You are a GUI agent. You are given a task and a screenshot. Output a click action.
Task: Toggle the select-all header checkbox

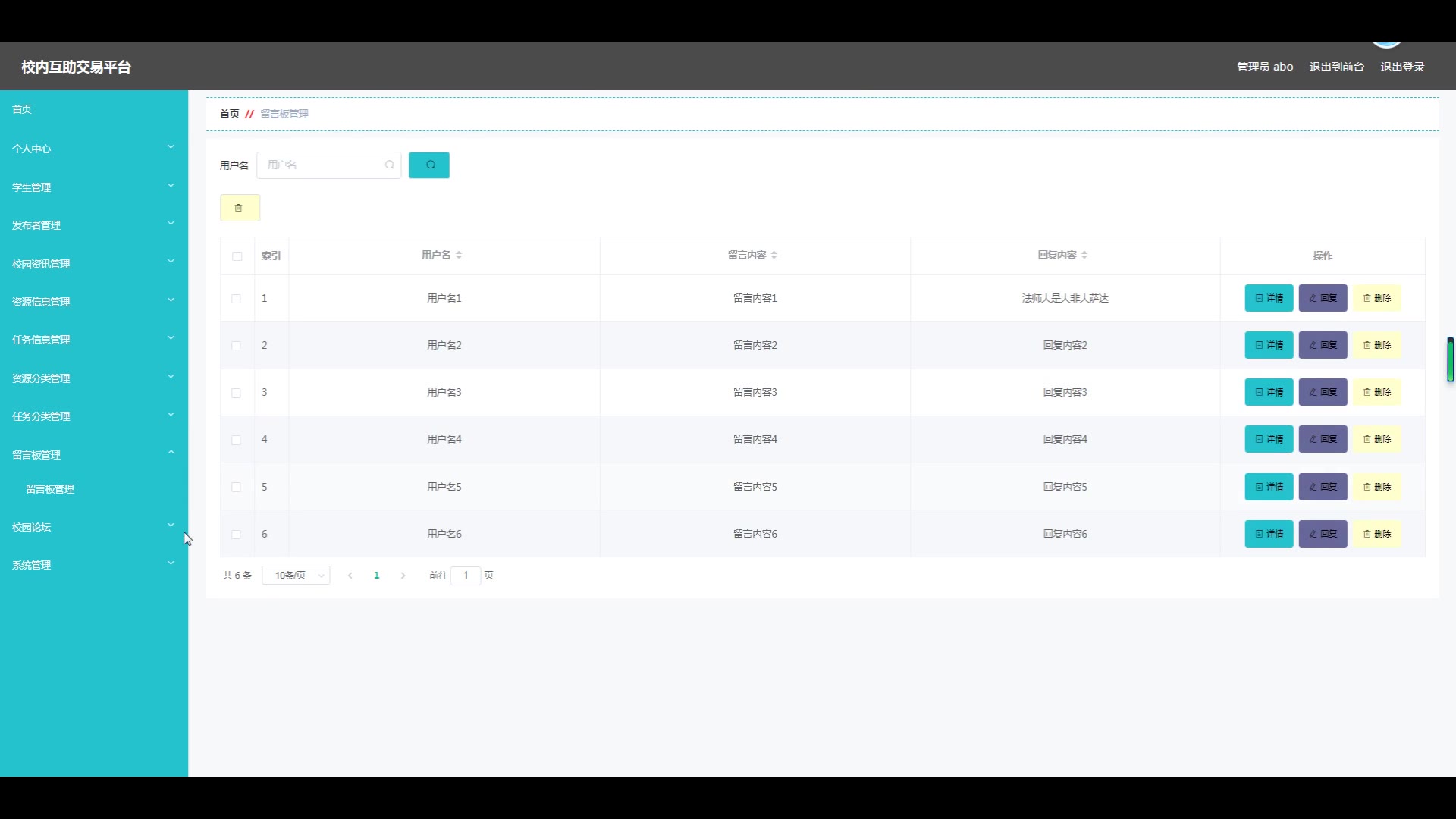point(237,256)
